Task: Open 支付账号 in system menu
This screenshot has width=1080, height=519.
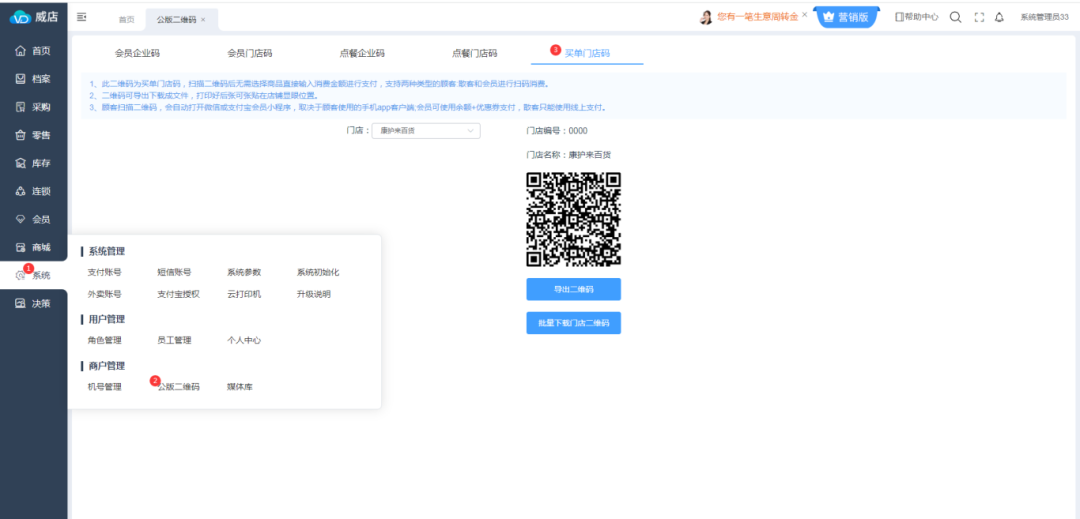Action: 104,272
